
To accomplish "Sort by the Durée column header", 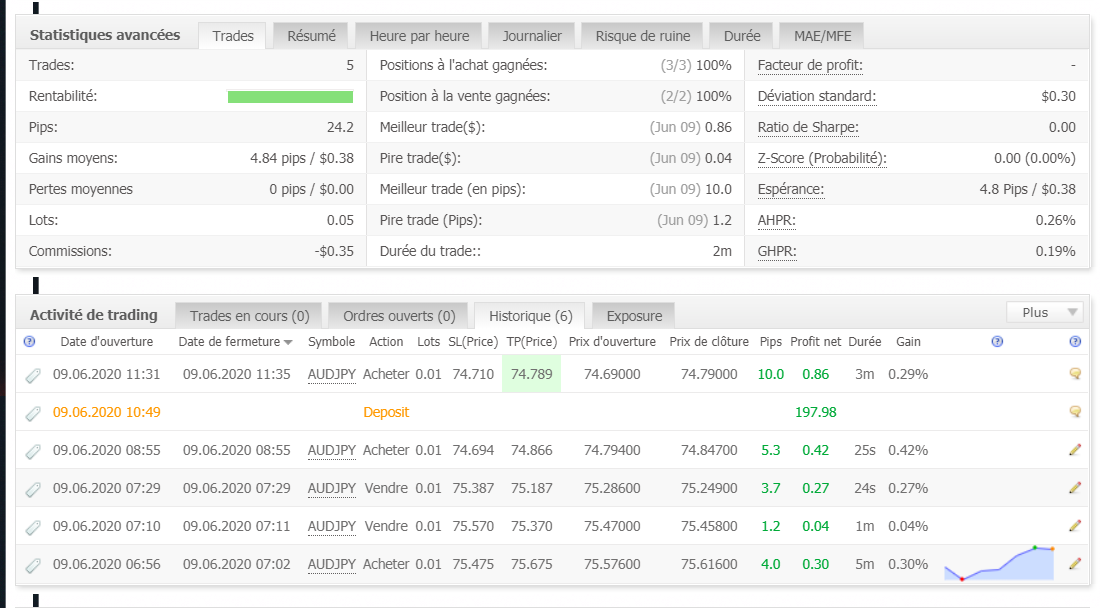I will click(x=864, y=342).
